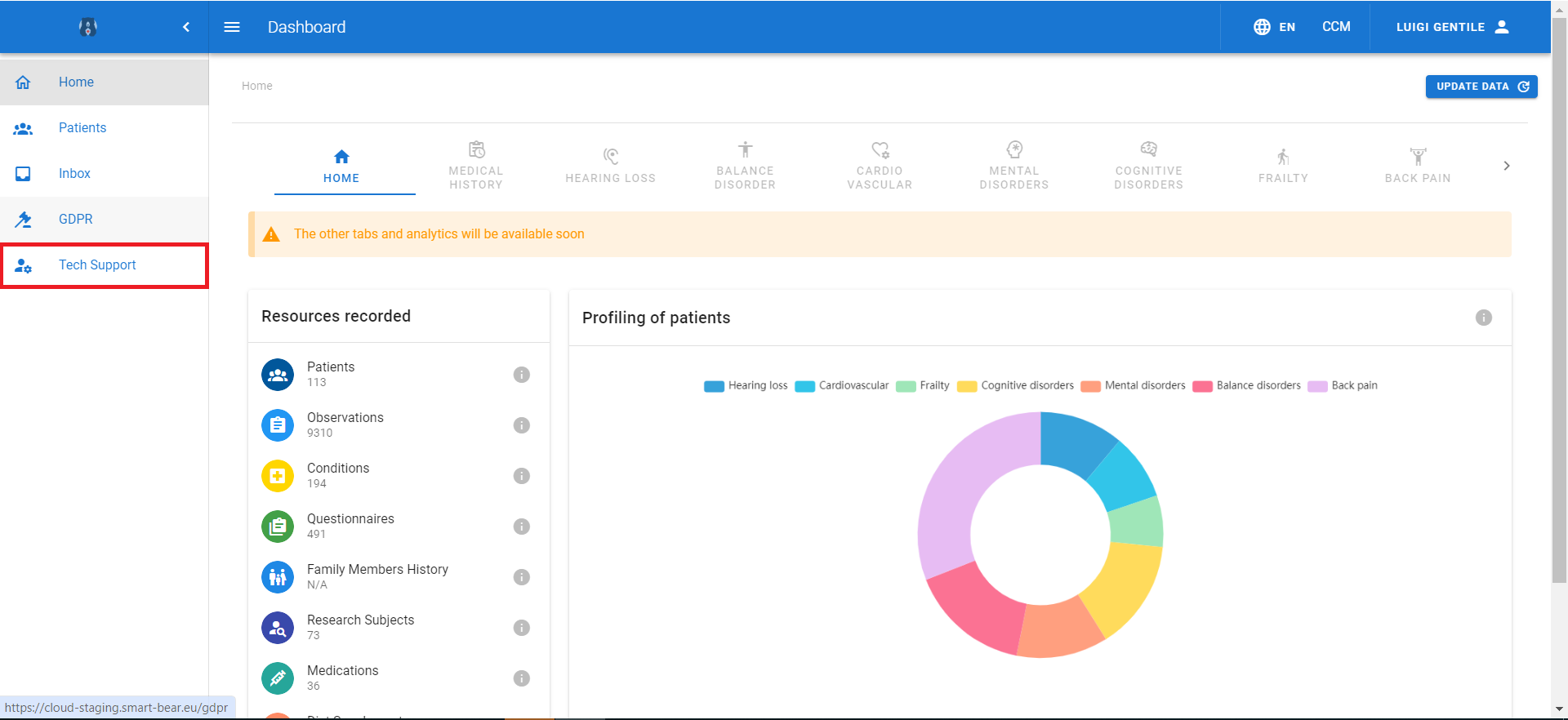Click the globe language icon

(x=1262, y=27)
